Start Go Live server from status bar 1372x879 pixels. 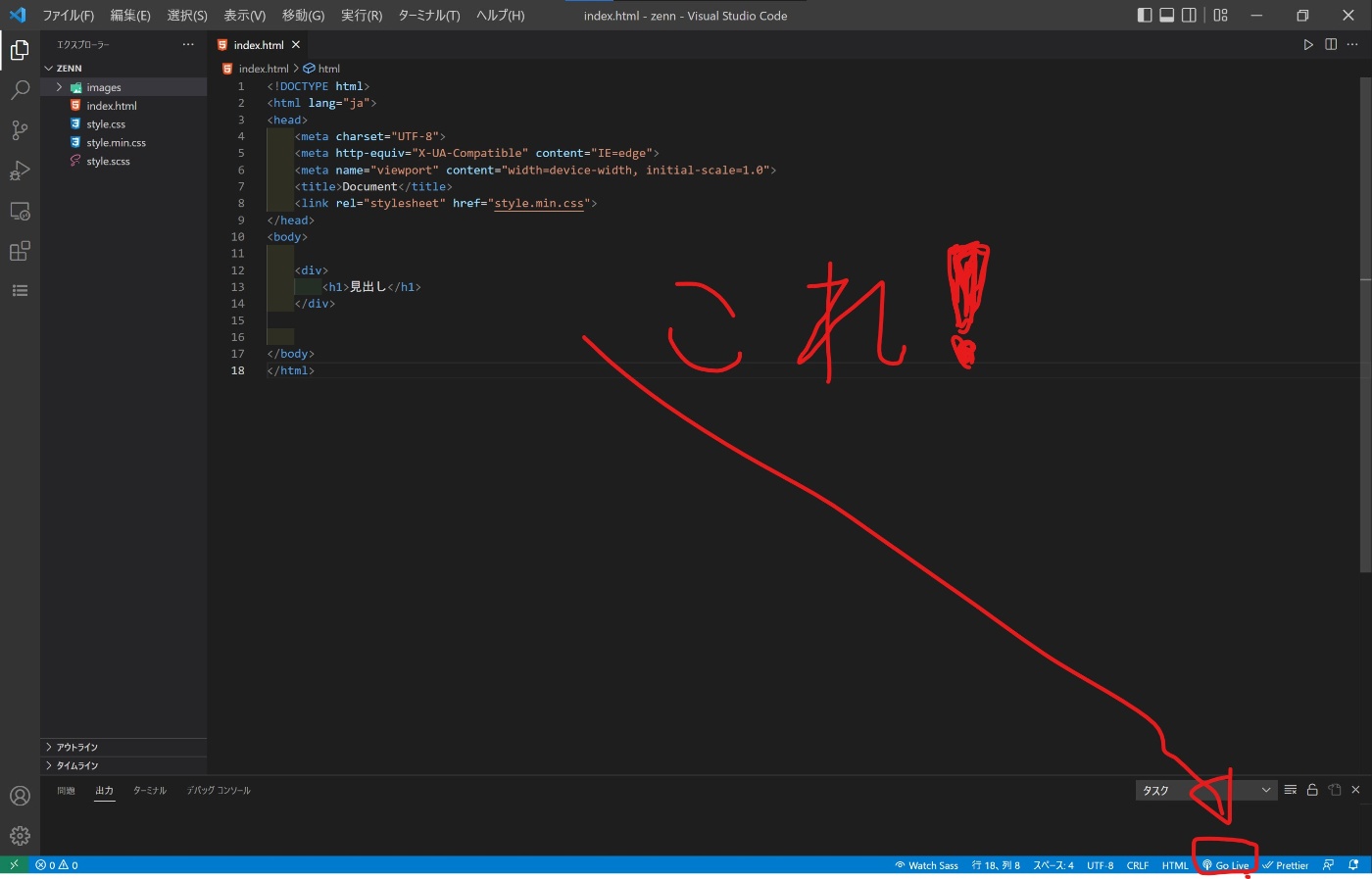[x=1226, y=865]
